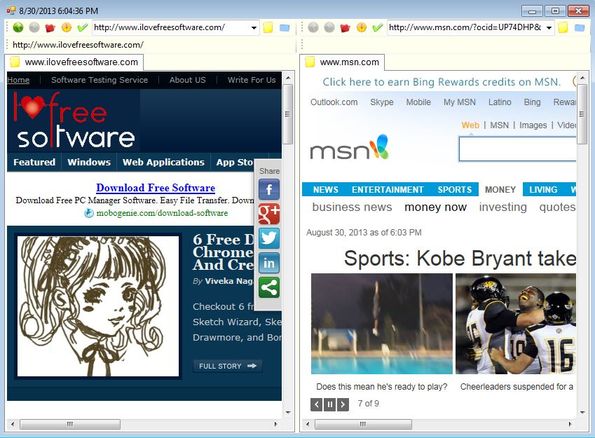
Task: Click the orange round icon in right pane toolbar
Action: pos(361,27)
